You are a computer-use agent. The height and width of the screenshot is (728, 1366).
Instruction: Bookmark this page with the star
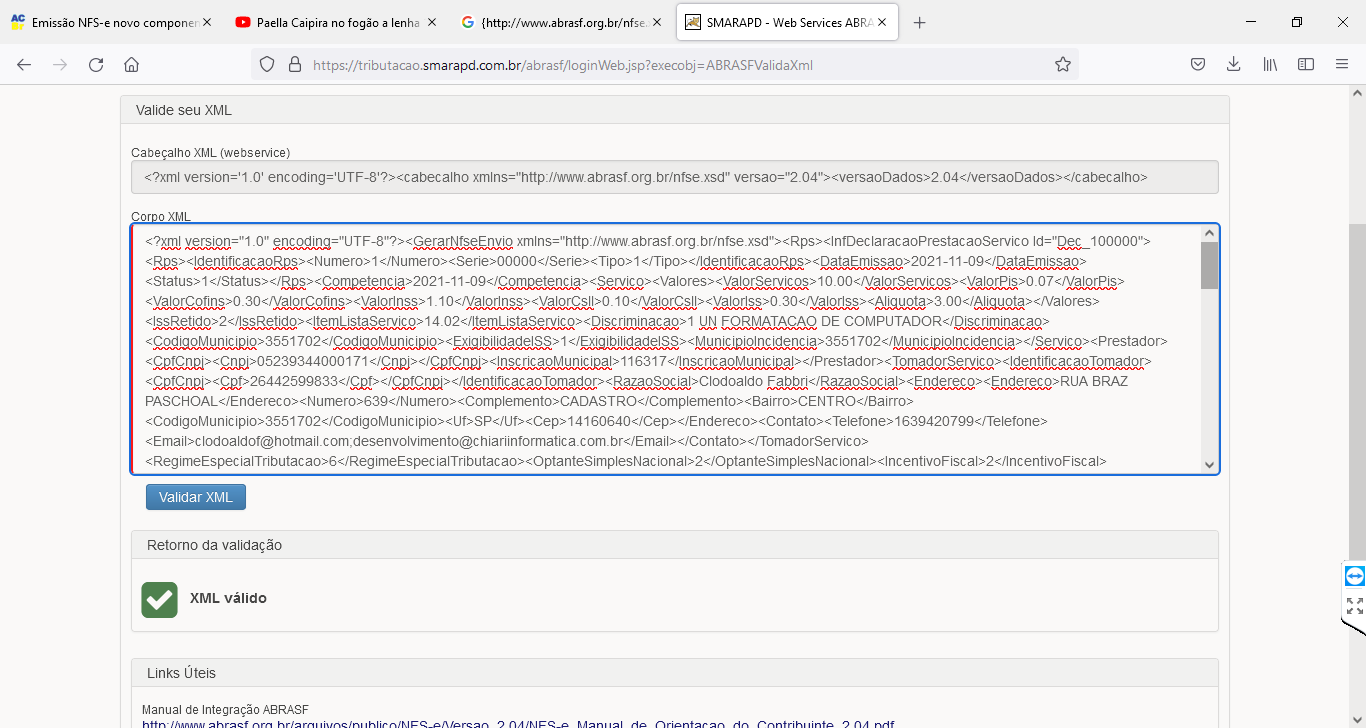1063,64
